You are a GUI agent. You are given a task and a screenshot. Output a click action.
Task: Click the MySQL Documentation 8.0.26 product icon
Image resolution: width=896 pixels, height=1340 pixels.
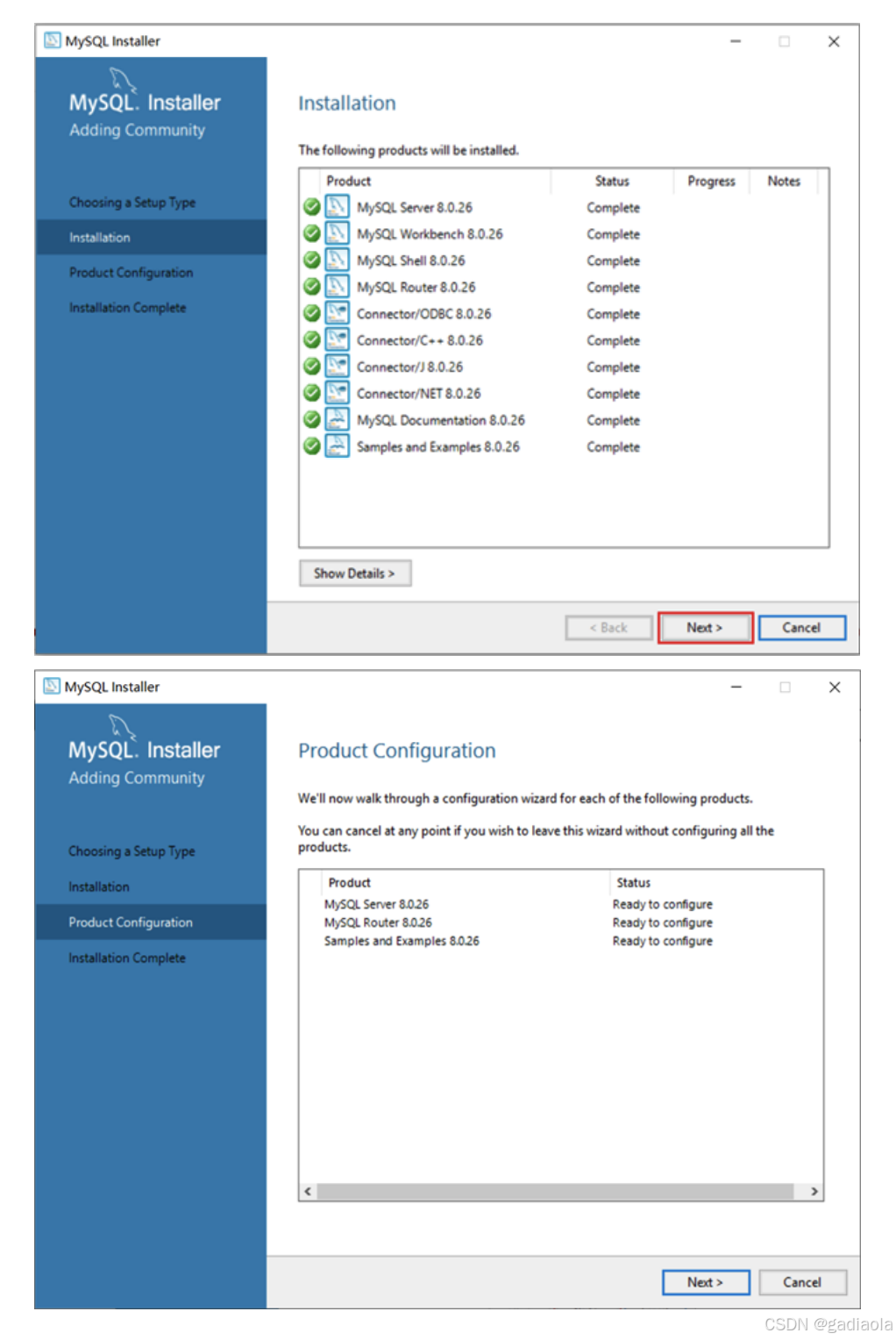(x=337, y=419)
